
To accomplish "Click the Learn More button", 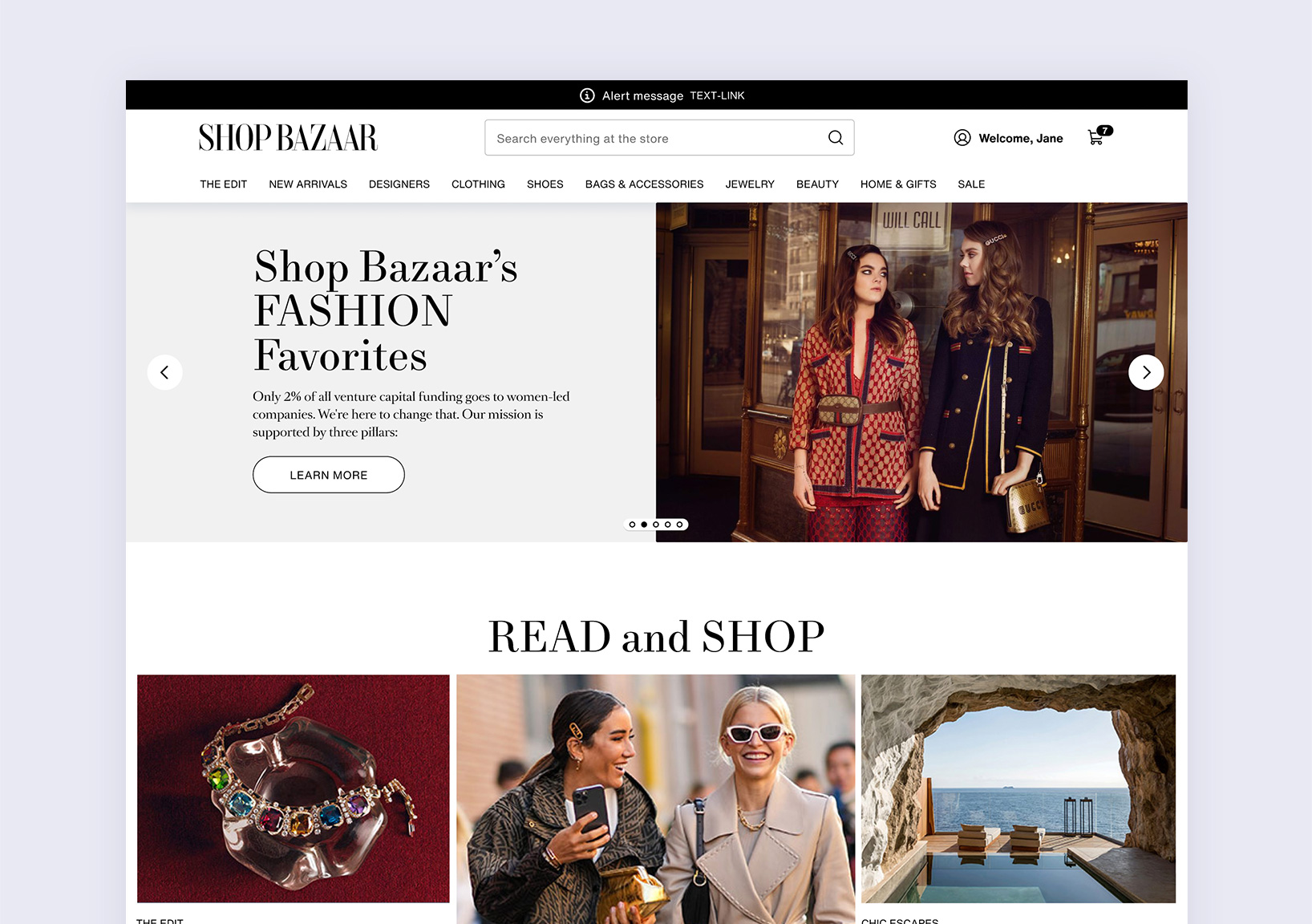I will pyautogui.click(x=328, y=475).
